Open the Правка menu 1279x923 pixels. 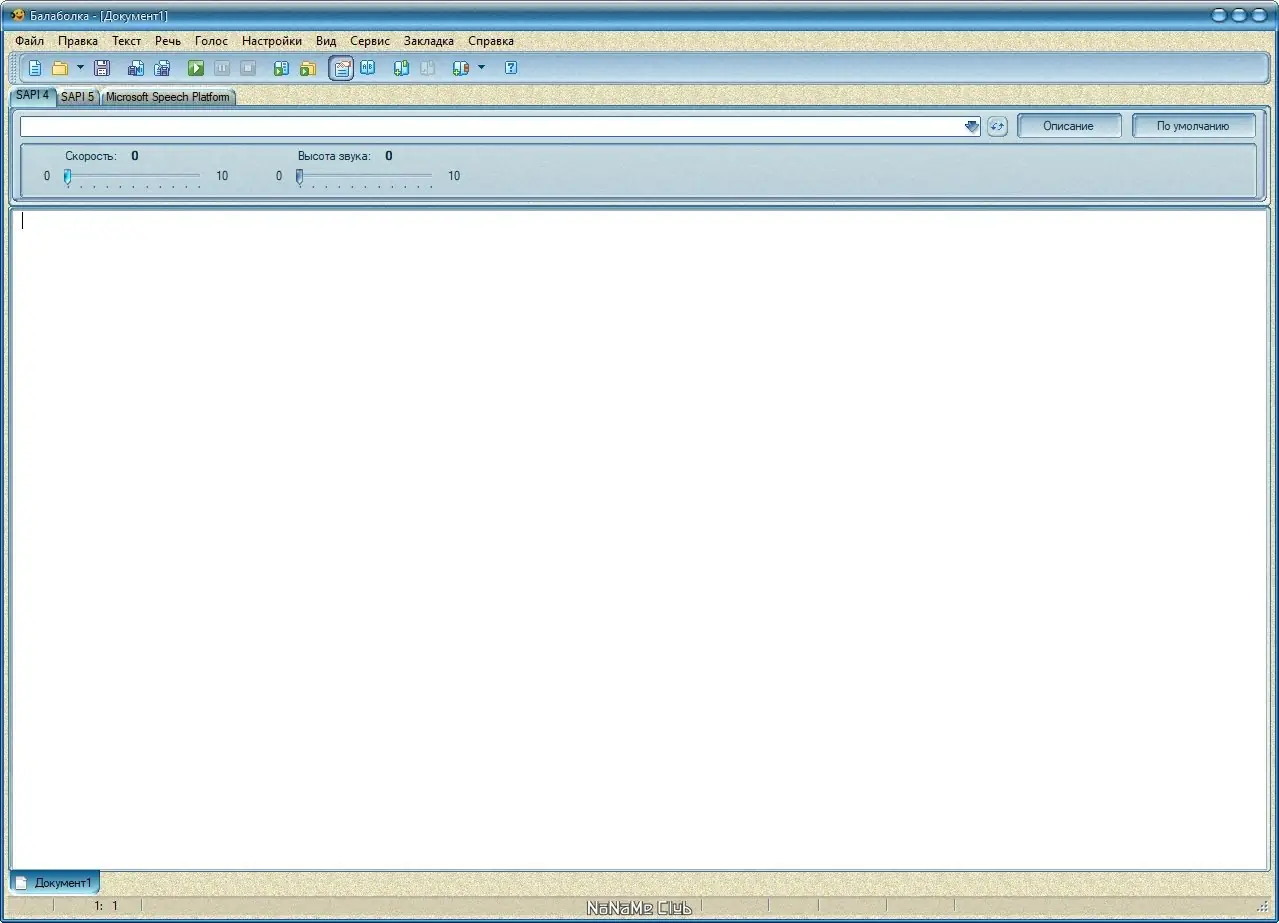(78, 41)
